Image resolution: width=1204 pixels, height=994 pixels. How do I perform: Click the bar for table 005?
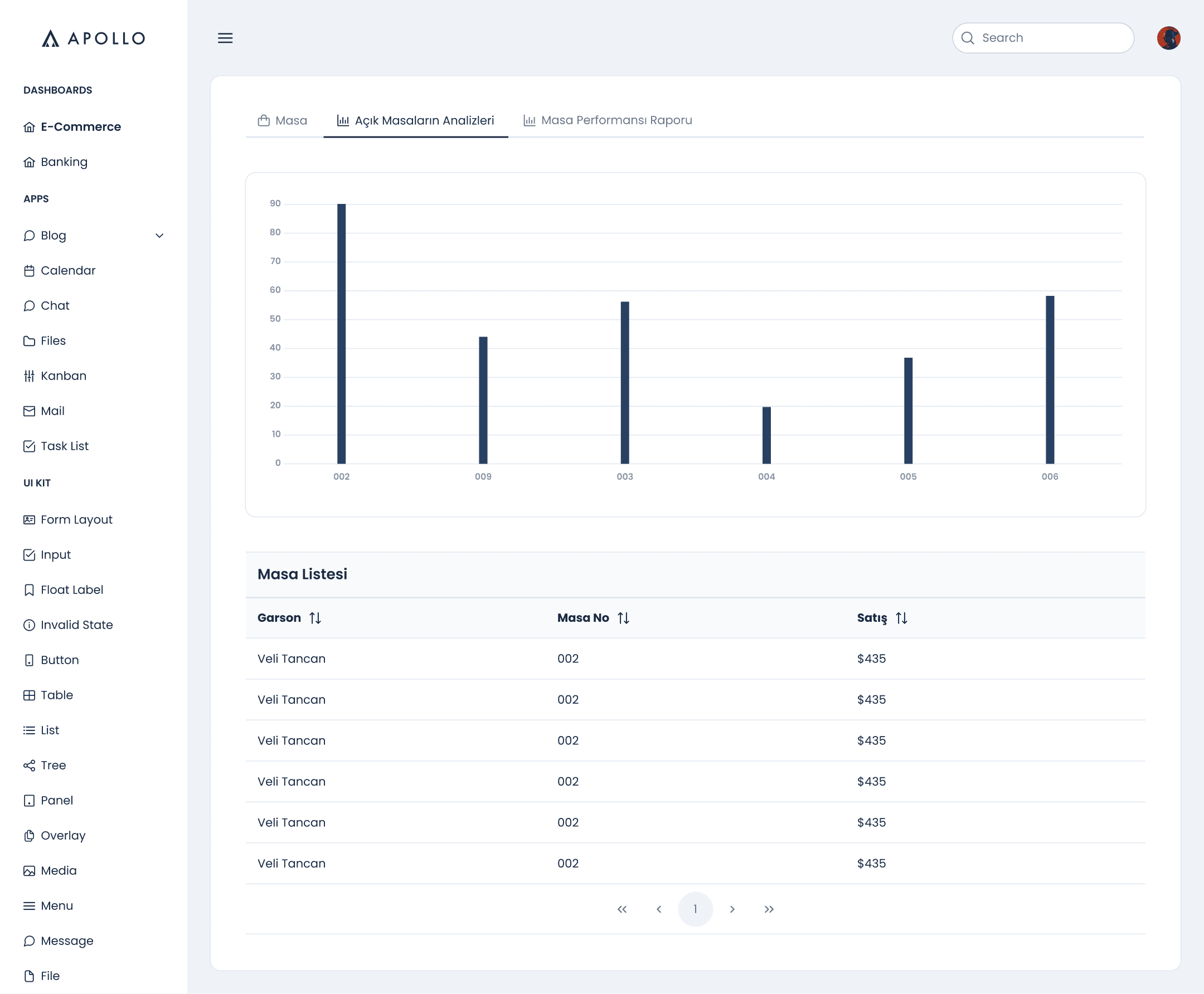click(909, 411)
